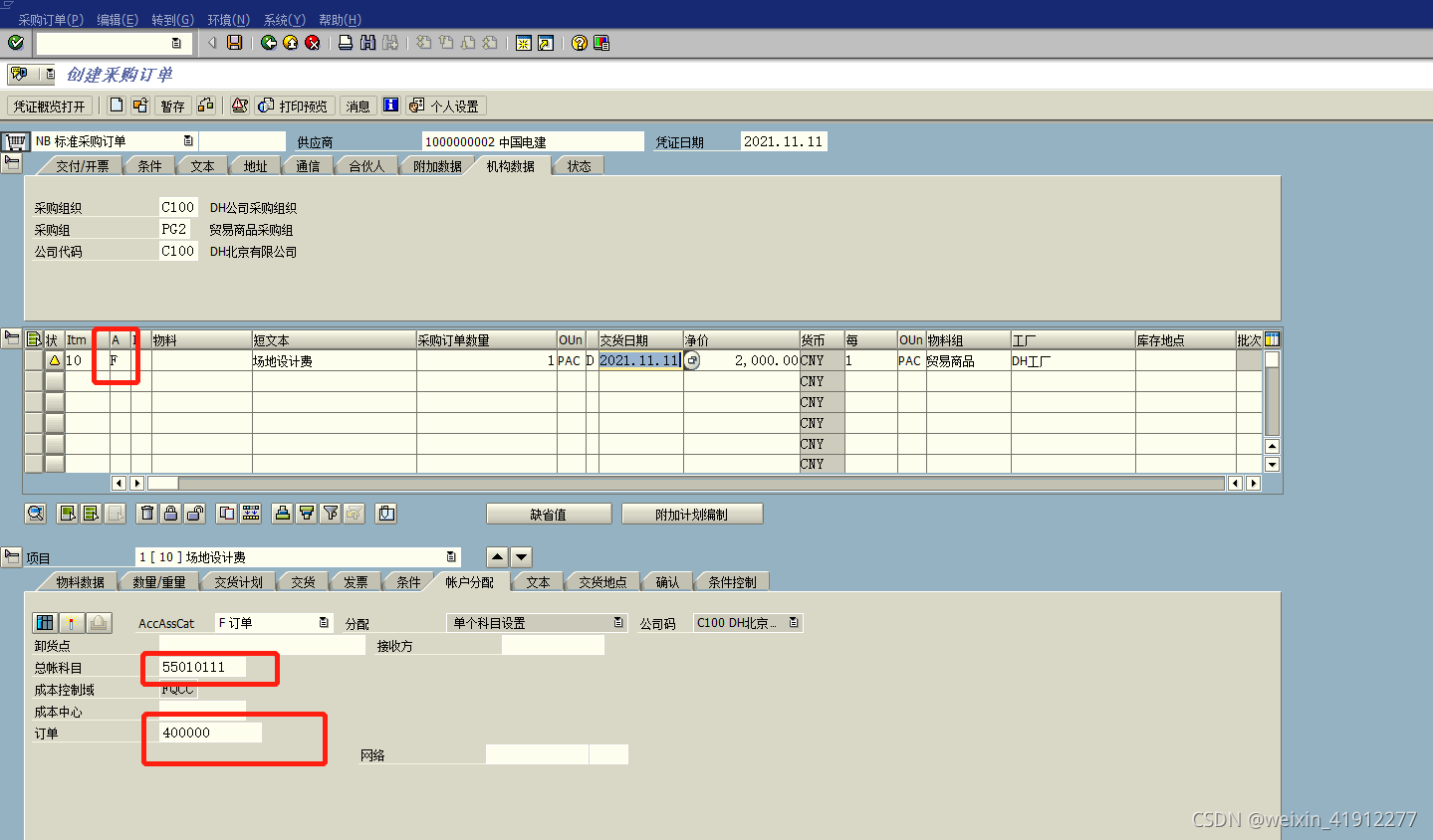
Task: Select row selector for item 10
Action: (34, 360)
